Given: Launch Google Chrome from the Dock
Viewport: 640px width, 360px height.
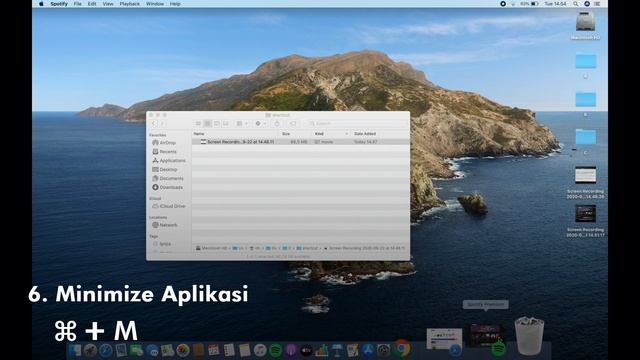Looking at the screenshot, I should point(402,348).
